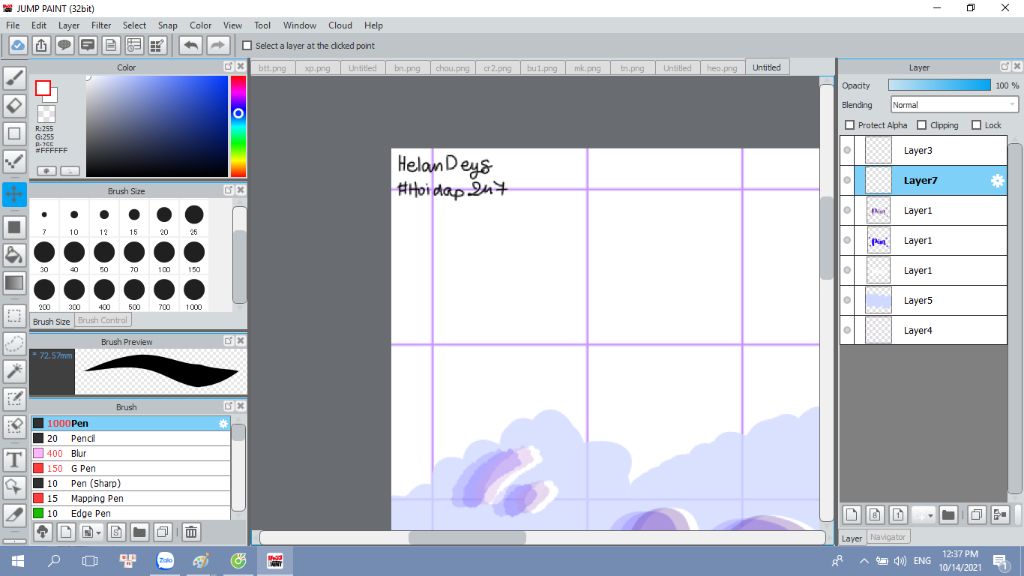Open Pen brush settings gear
The image size is (1024, 576).
[223, 424]
